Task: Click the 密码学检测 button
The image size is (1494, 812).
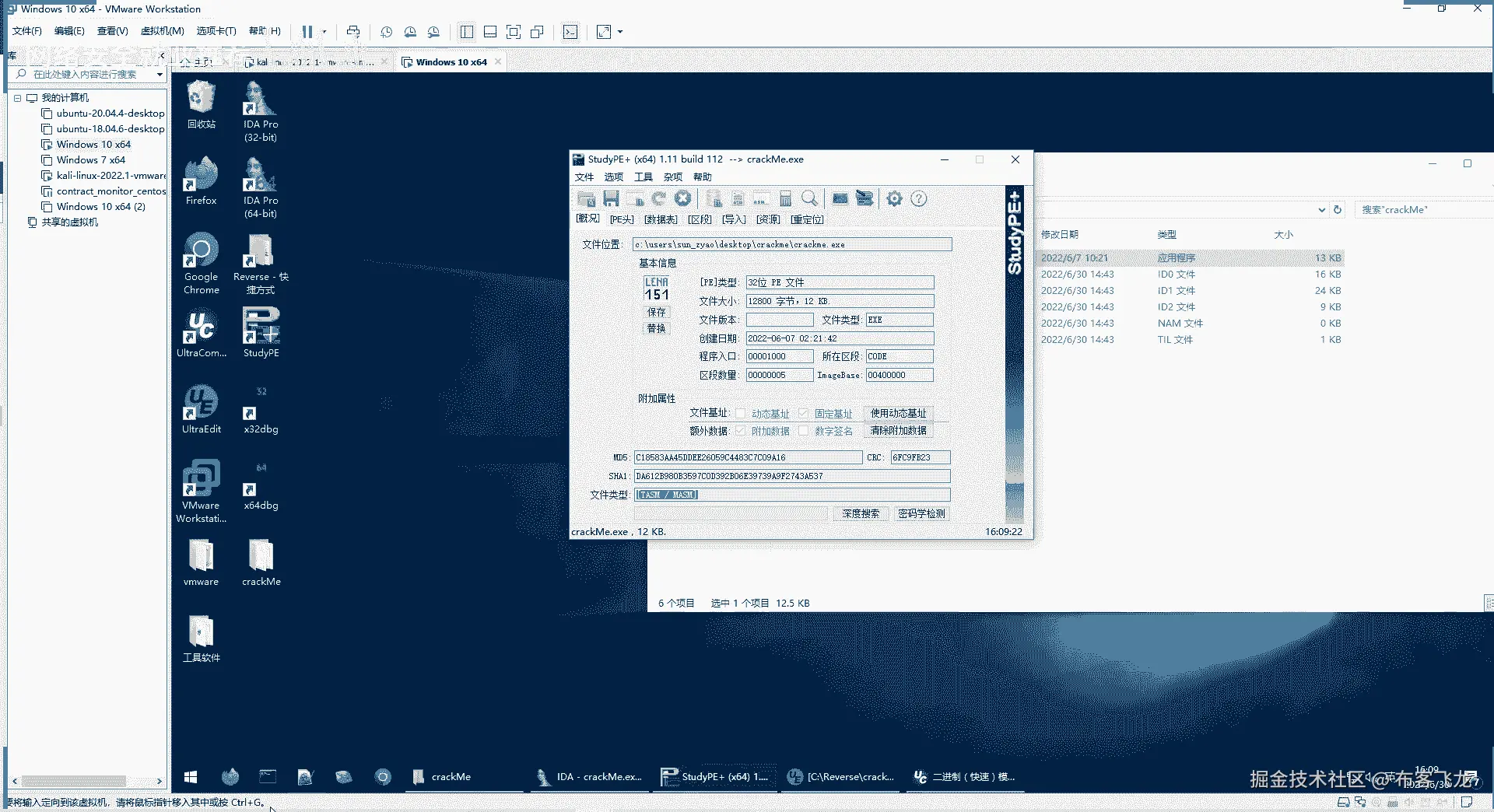Action: pos(921,514)
